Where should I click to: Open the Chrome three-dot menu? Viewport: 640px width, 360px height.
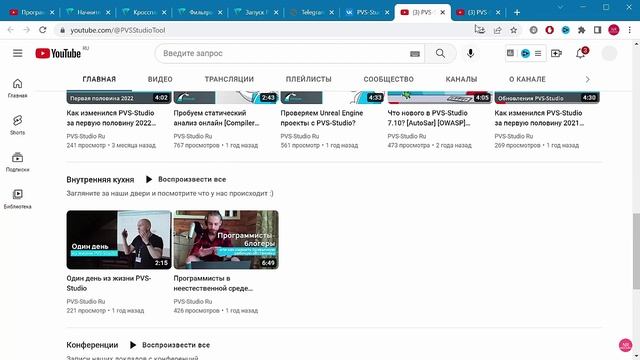pyautogui.click(x=630, y=30)
